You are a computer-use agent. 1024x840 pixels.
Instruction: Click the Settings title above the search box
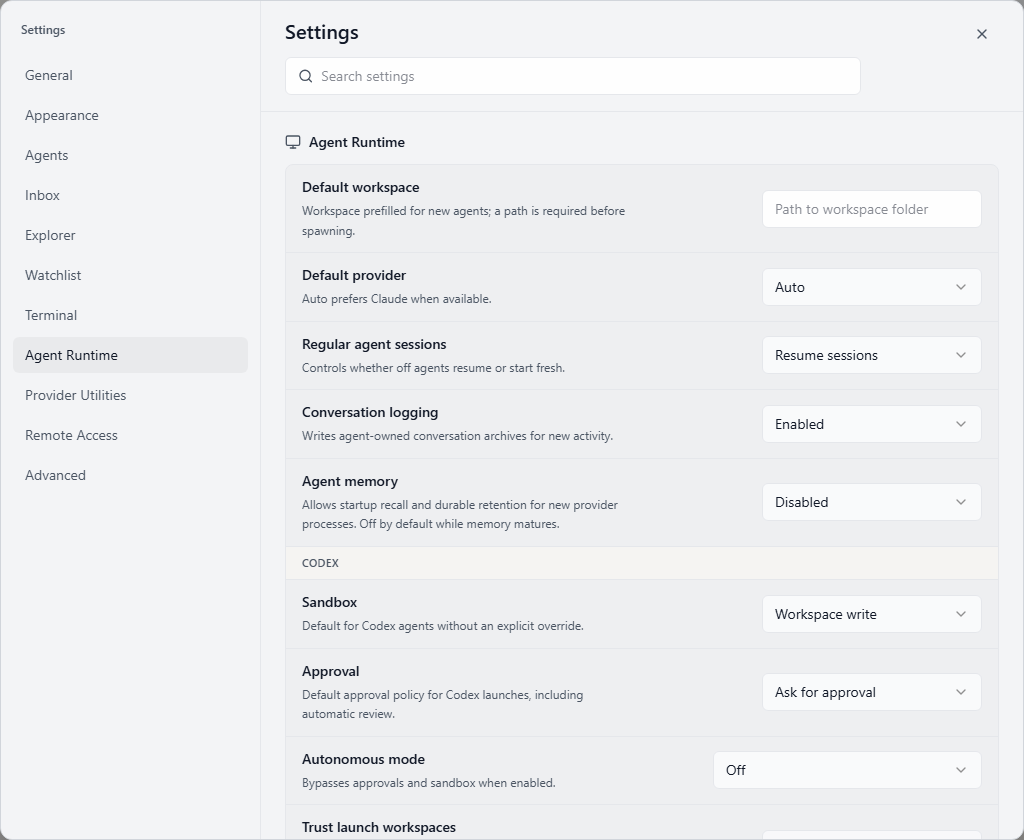(322, 32)
